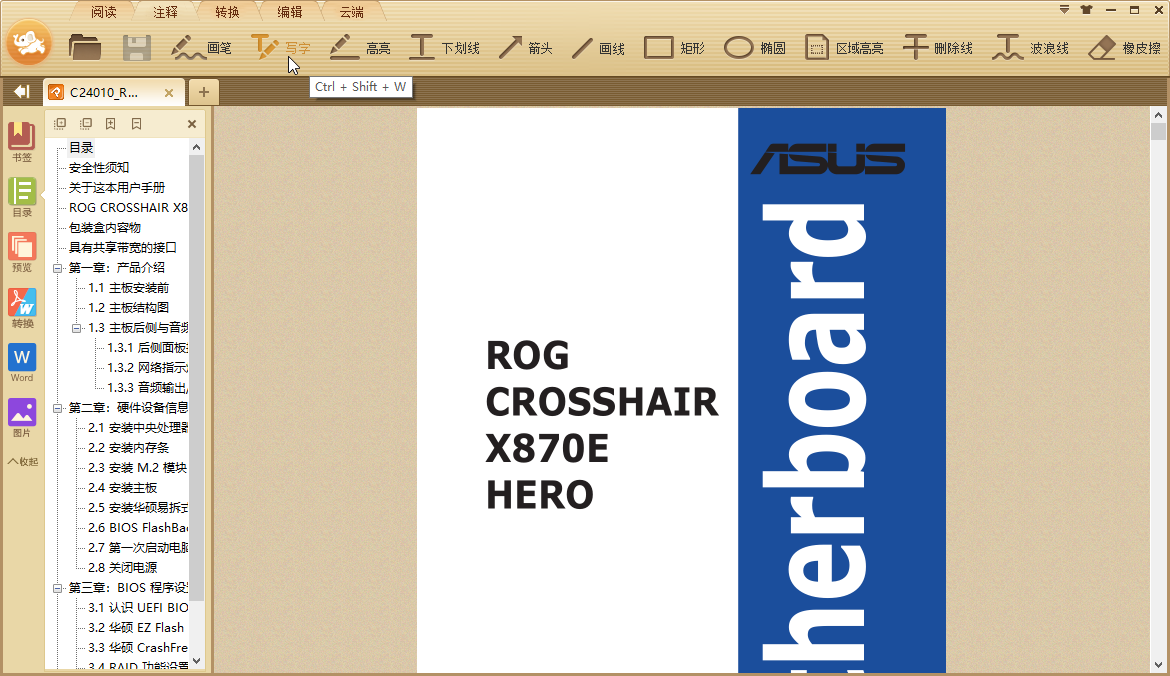The height and width of the screenshot is (676, 1170).
Task: Go to 2.4 安装主板 section
Action: coord(122,488)
